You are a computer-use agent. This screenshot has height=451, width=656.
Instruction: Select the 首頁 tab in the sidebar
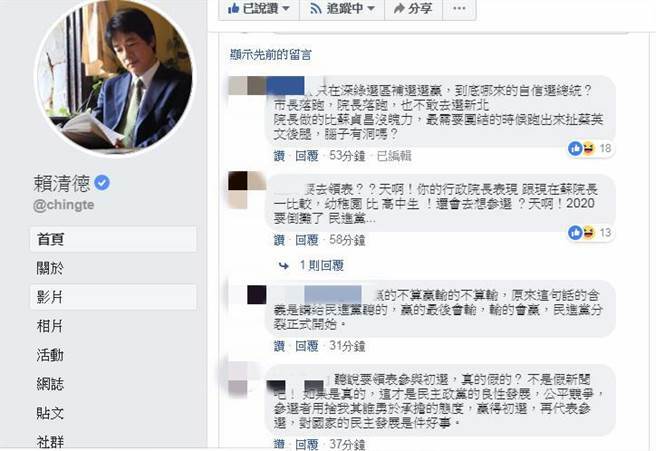(113, 239)
